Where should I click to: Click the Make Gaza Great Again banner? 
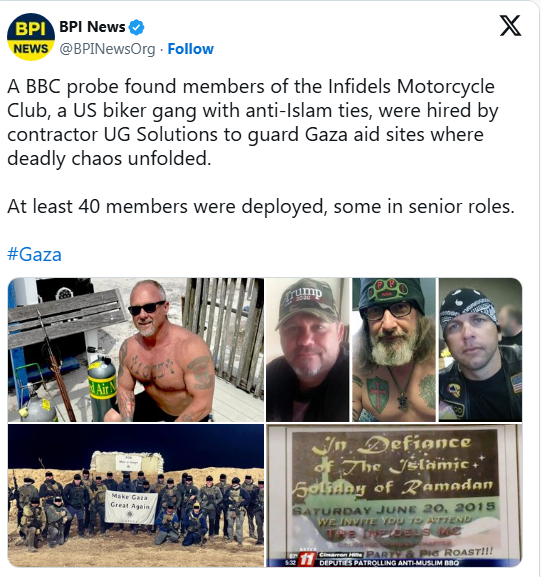(x=131, y=507)
